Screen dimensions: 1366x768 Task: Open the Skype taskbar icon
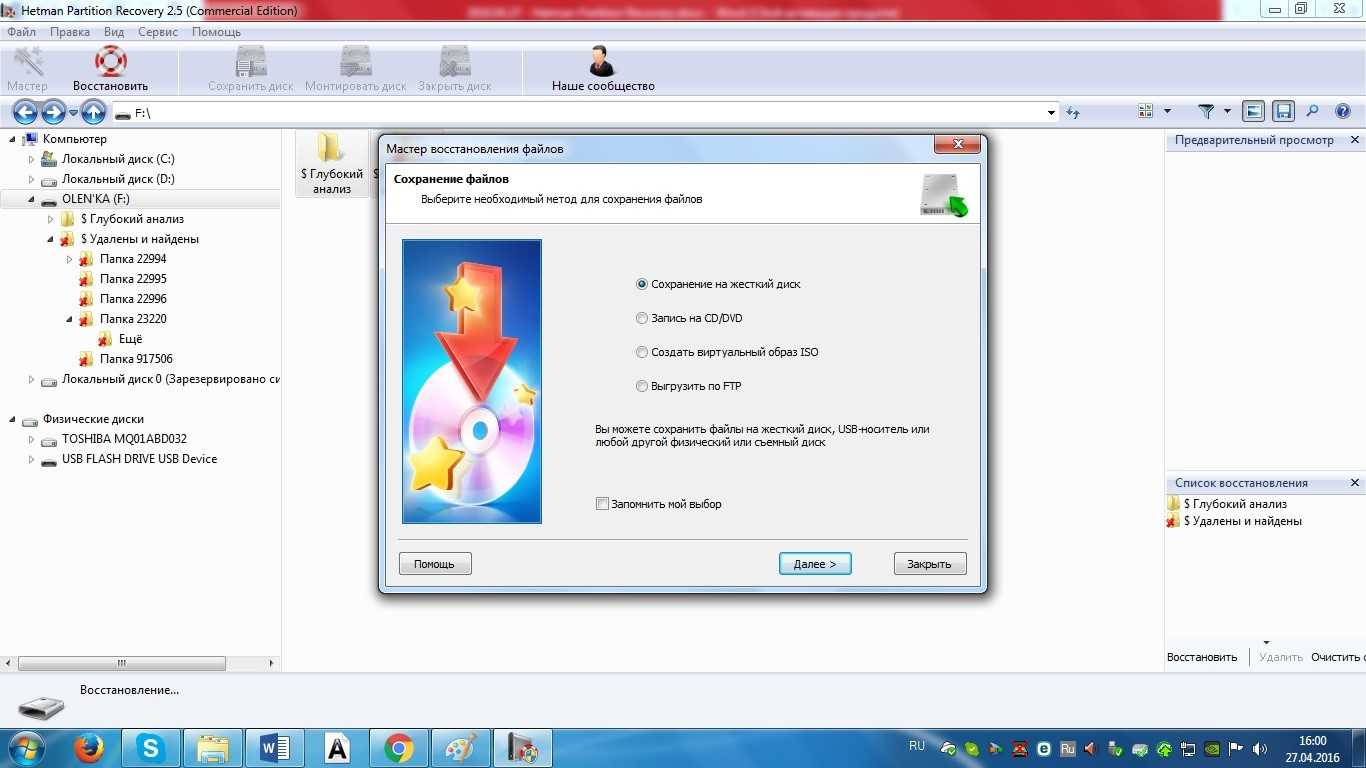(152, 748)
